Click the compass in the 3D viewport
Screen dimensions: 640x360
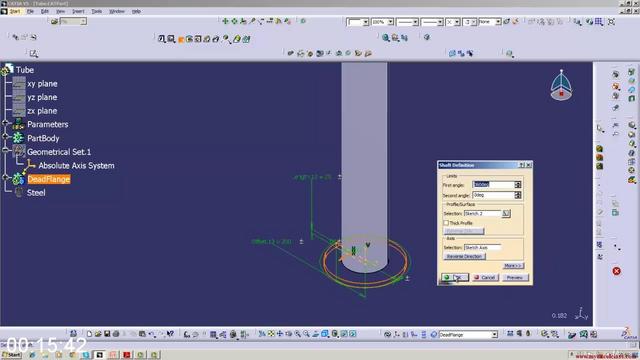pyautogui.click(x=561, y=85)
